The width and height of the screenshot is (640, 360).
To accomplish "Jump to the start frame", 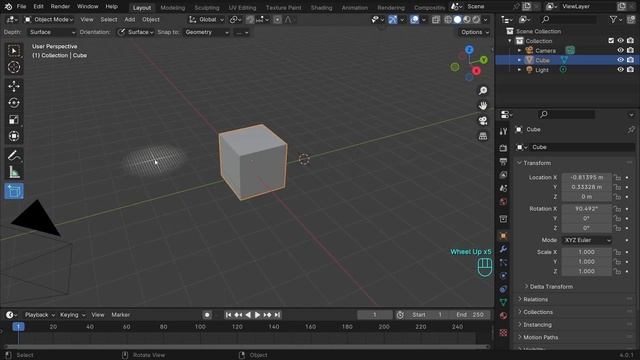I will tap(229, 315).
